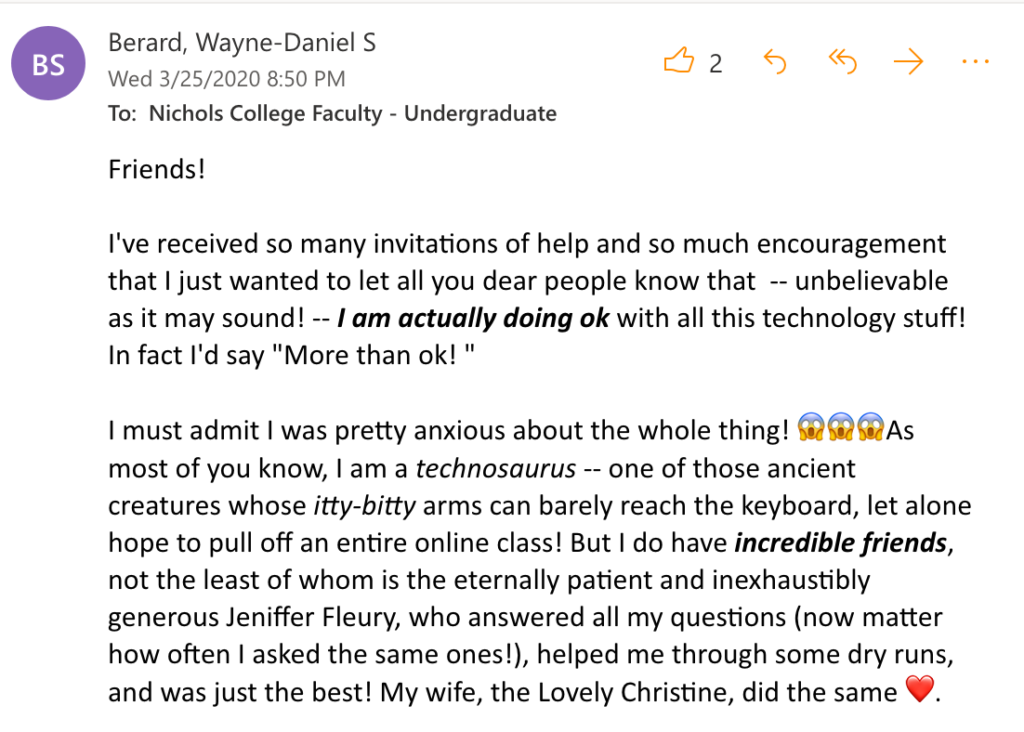Image resolution: width=1024 pixels, height=732 pixels.
Task: Open the More actions ellipsis menu
Action: 974,63
